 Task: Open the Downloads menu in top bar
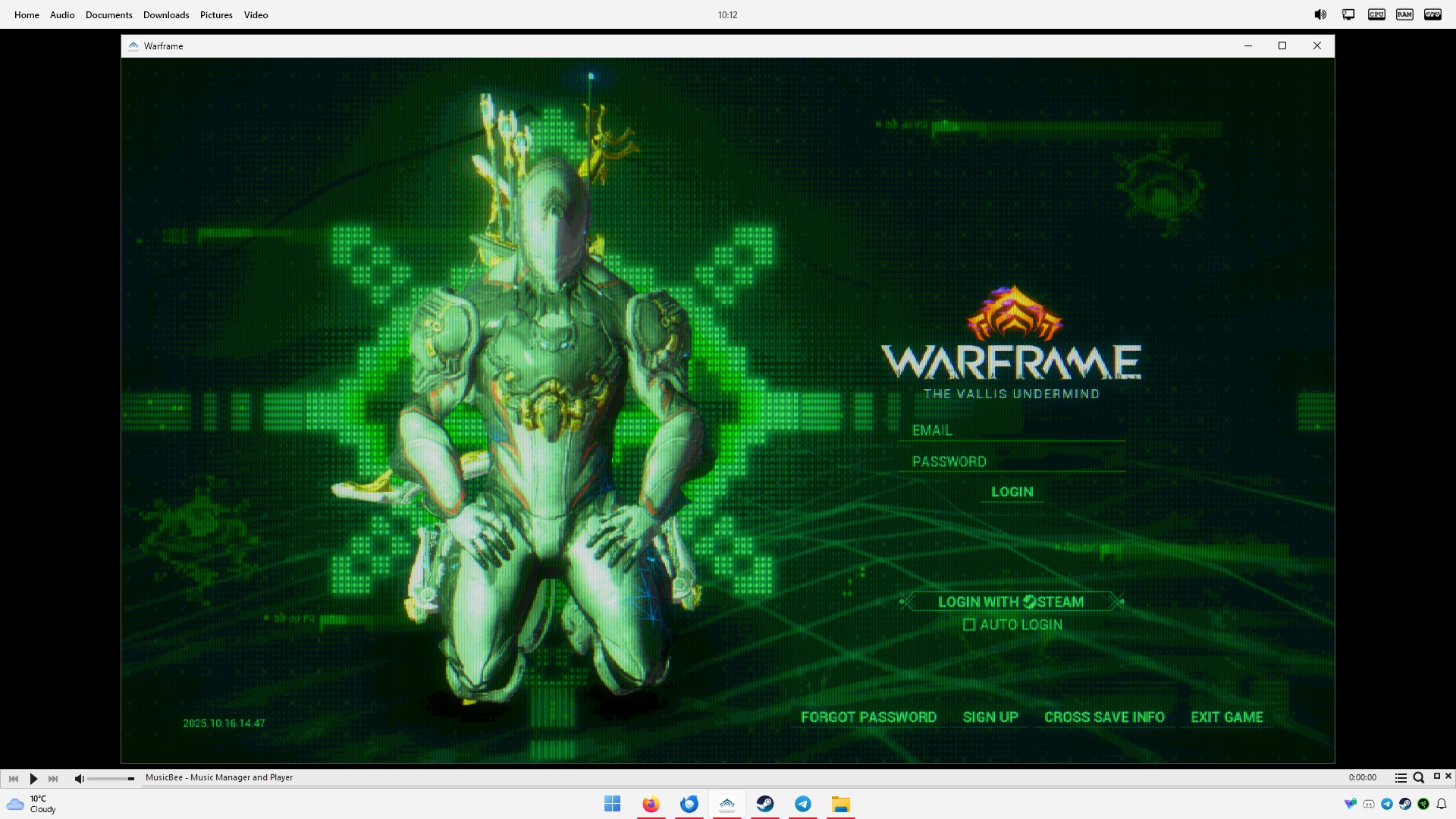click(x=166, y=15)
